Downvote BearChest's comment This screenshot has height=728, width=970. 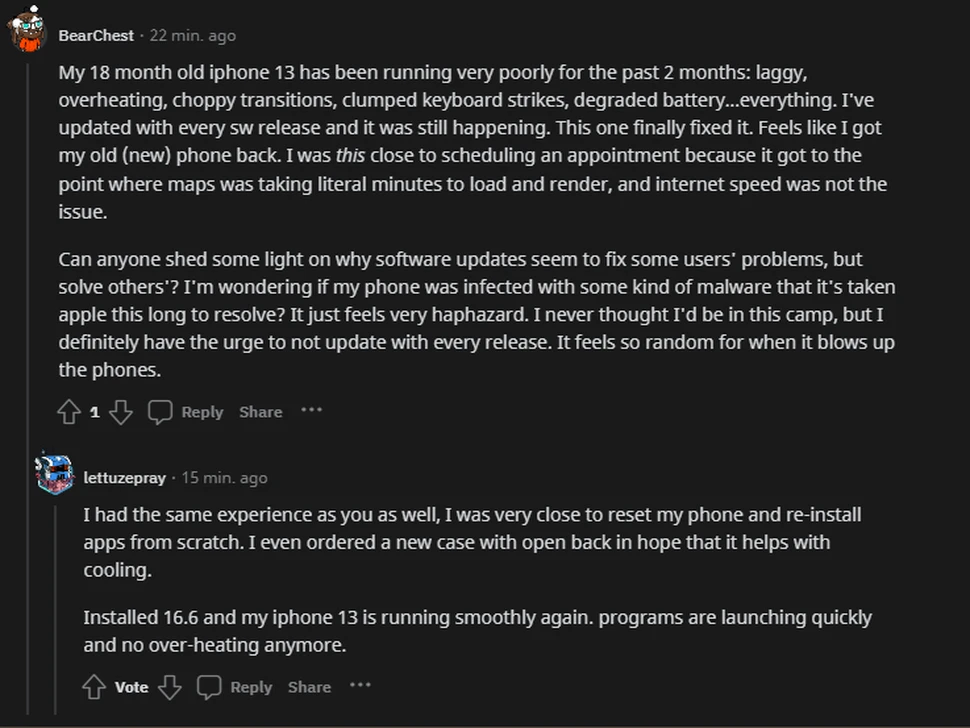(121, 412)
